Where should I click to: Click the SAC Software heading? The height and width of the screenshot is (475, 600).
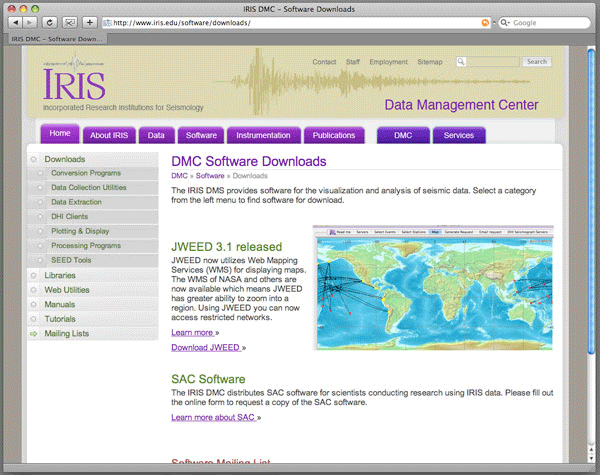click(x=208, y=379)
